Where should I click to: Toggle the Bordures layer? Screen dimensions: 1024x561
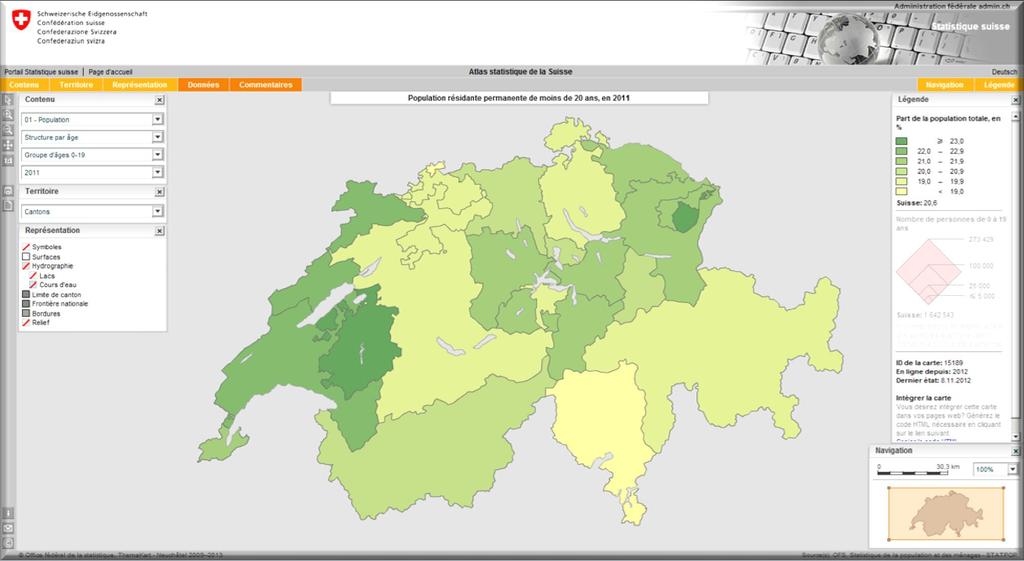click(26, 313)
